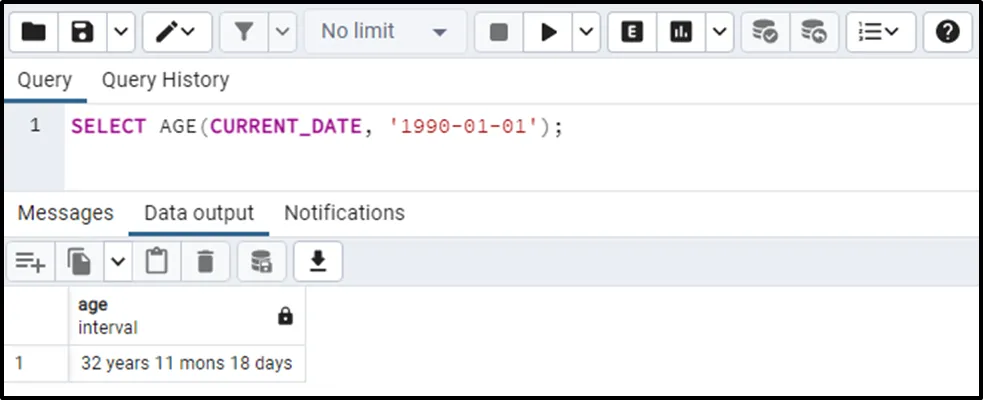Stop the running query
The width and height of the screenshot is (983, 400).
pos(499,32)
